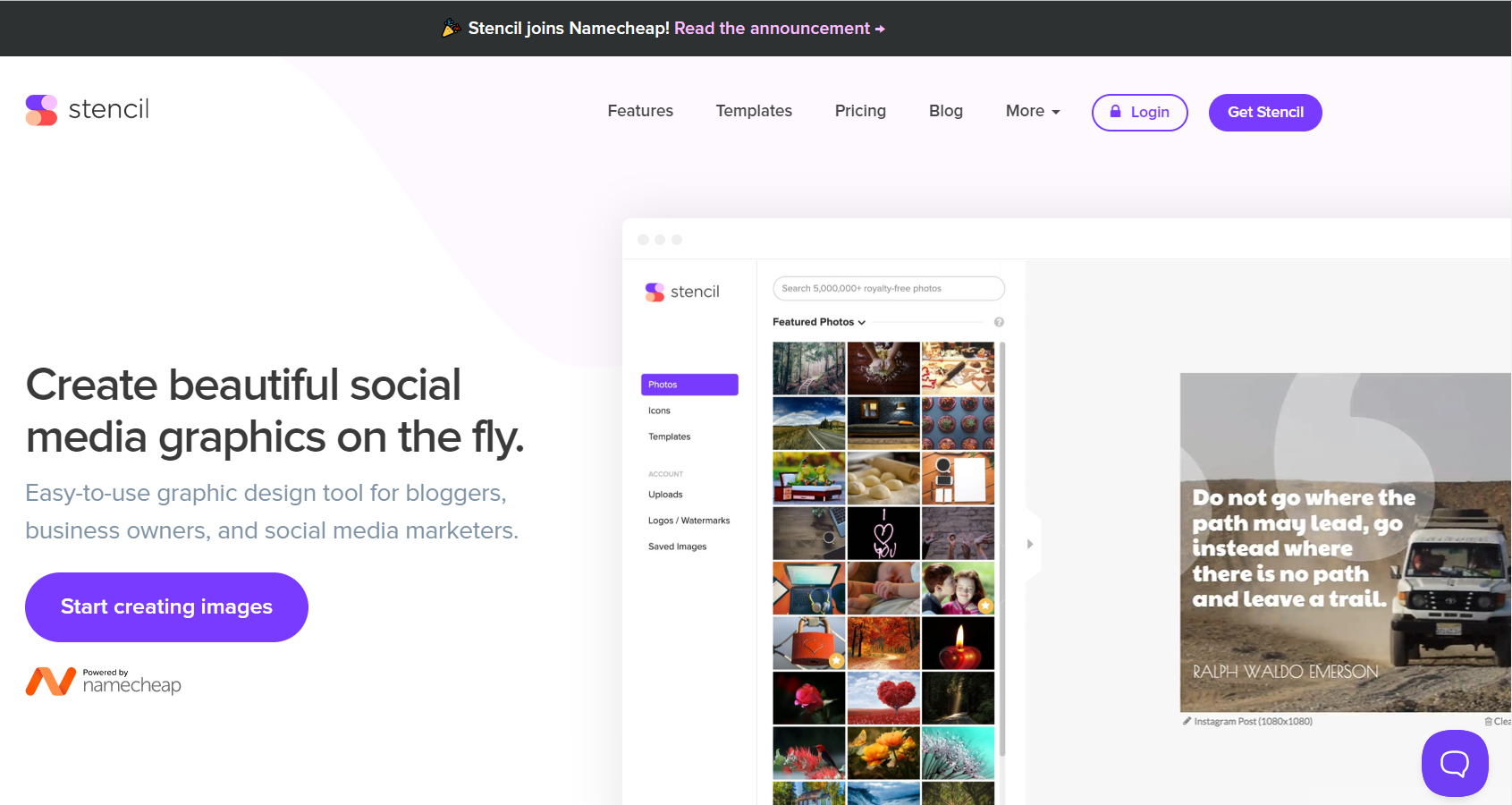The width and height of the screenshot is (1512, 805).
Task: Click the party popper icon in banner
Action: tap(452, 29)
